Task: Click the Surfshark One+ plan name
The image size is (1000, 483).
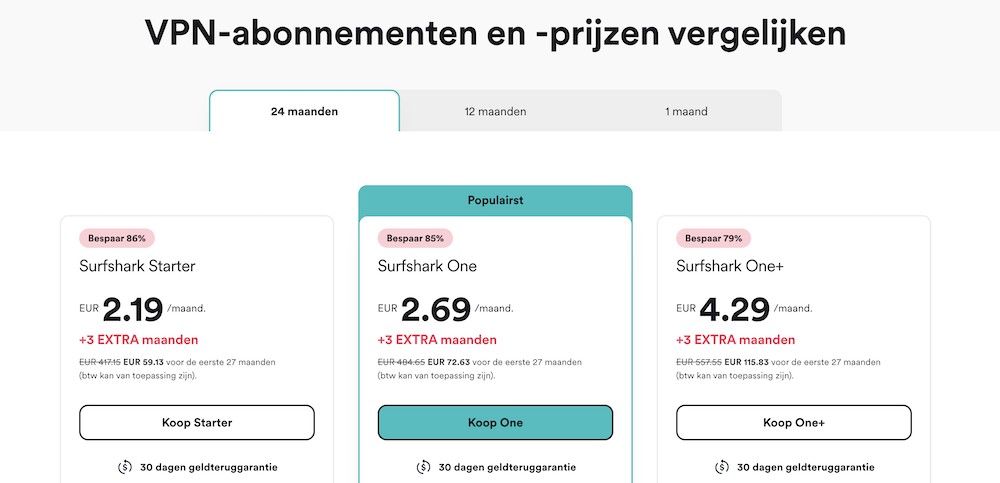Action: tap(732, 266)
